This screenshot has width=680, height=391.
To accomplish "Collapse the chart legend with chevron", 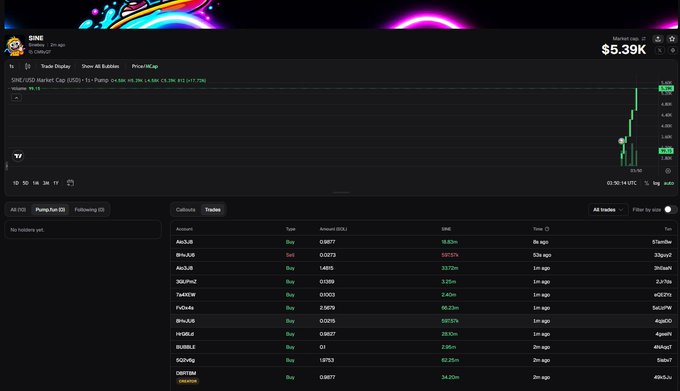I will (x=16, y=98).
